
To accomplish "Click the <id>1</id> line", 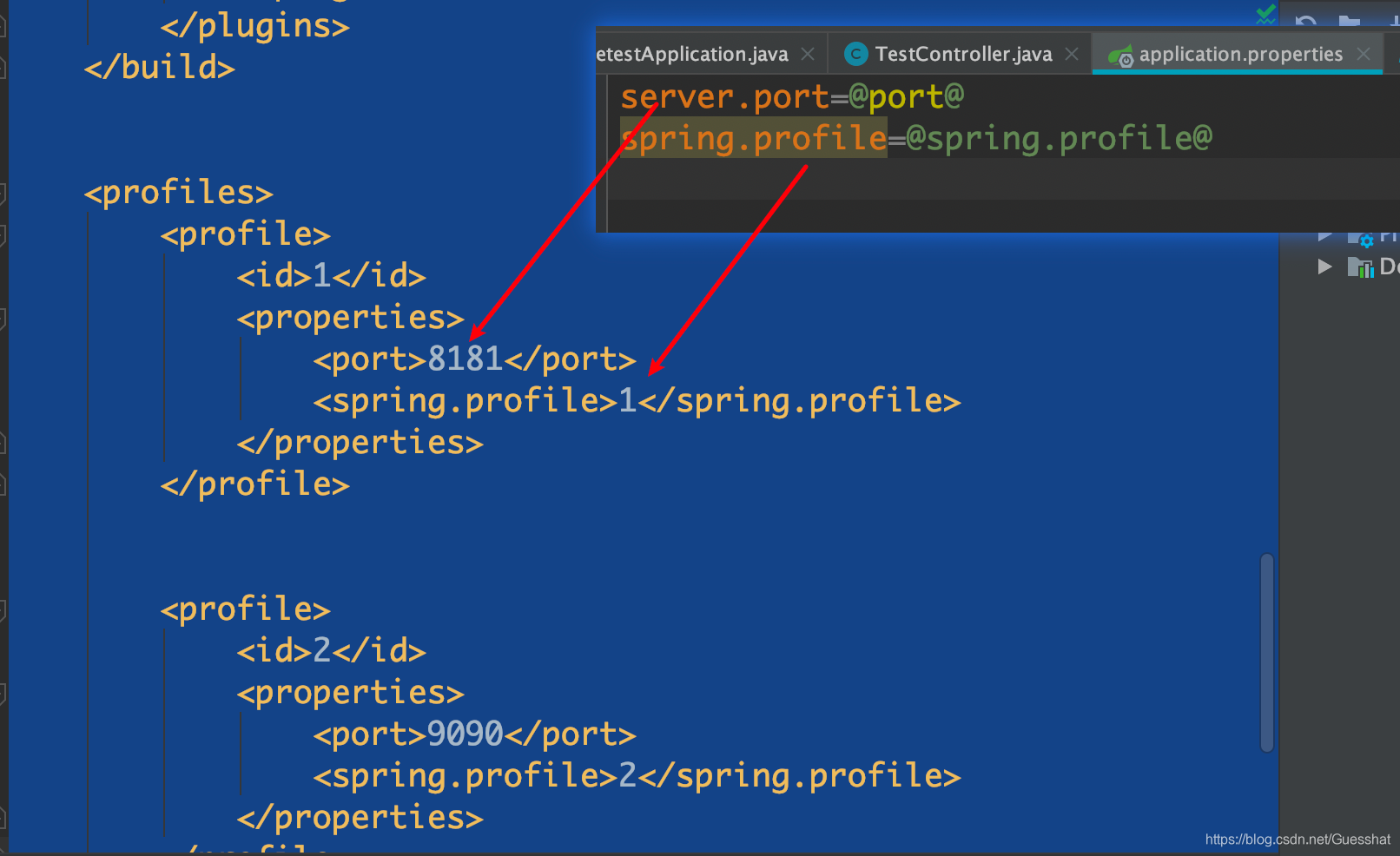I will click(332, 275).
